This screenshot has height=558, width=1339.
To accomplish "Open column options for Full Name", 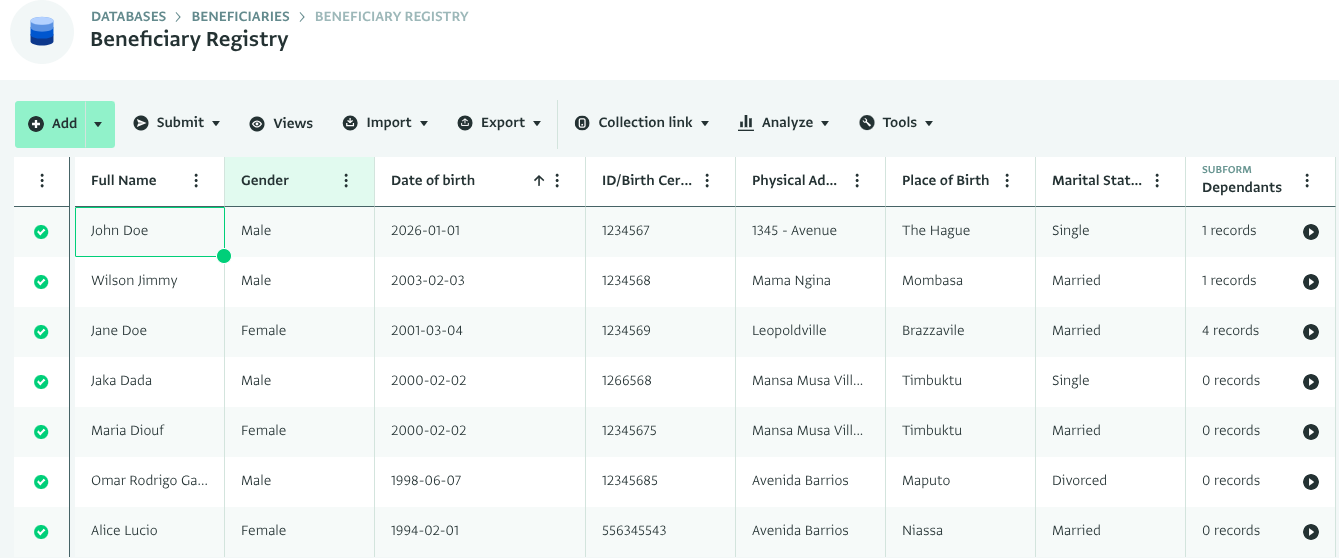I will tap(196, 181).
